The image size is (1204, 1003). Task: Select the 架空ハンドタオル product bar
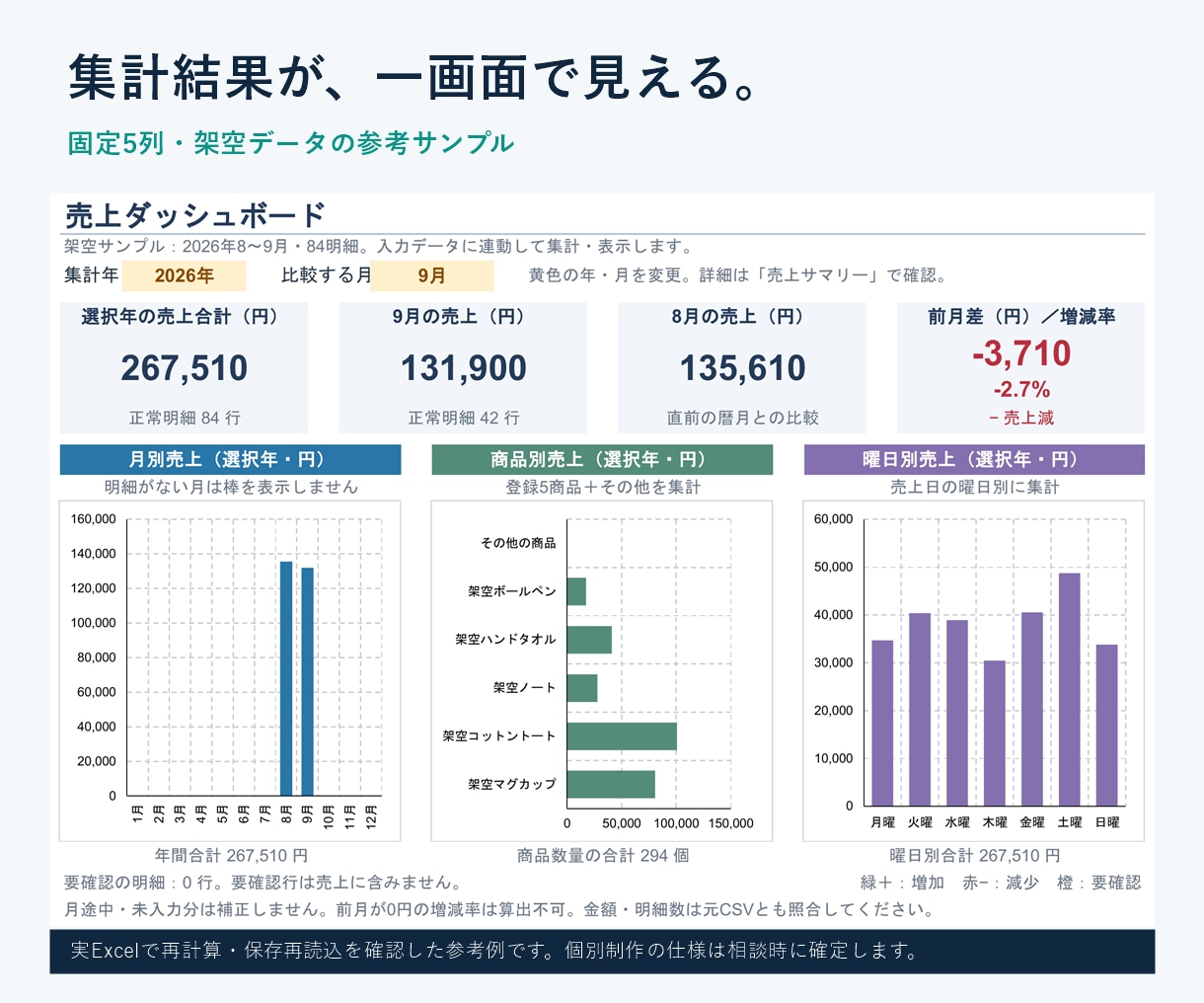589,640
